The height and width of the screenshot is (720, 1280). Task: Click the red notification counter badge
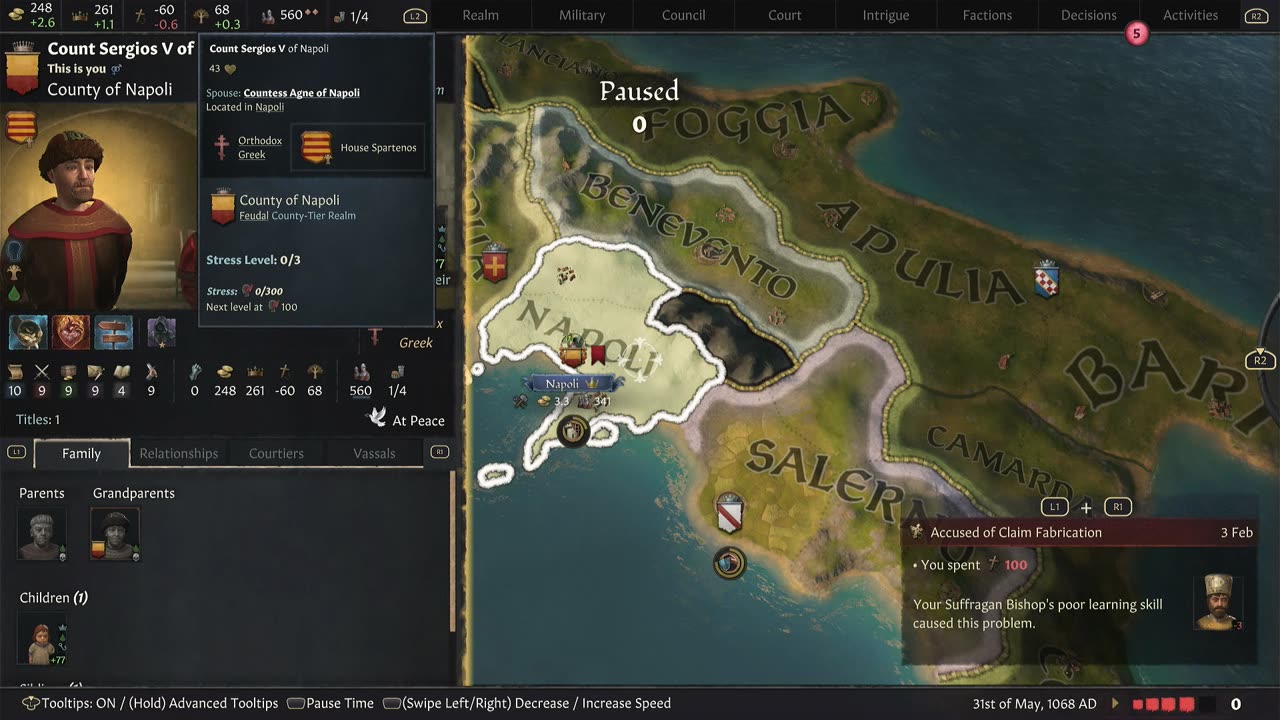(1135, 34)
